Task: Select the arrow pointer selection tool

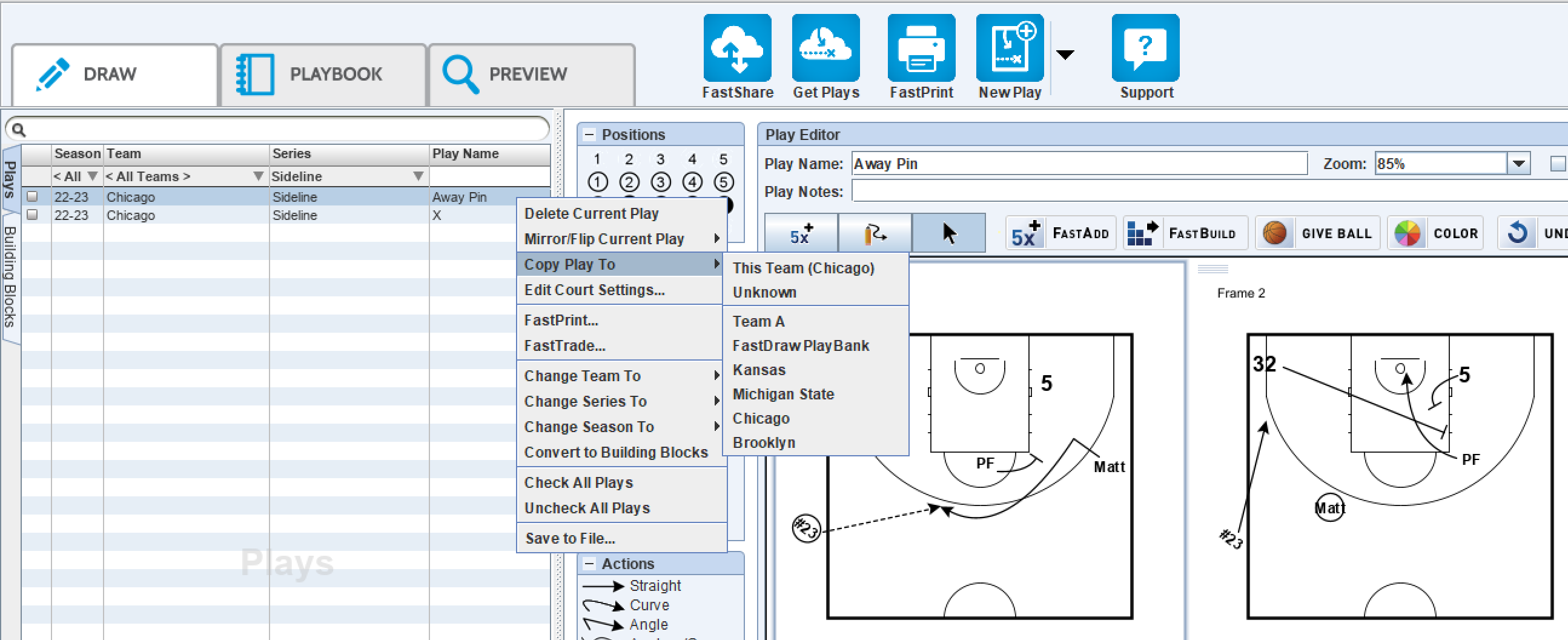Action: pos(948,233)
